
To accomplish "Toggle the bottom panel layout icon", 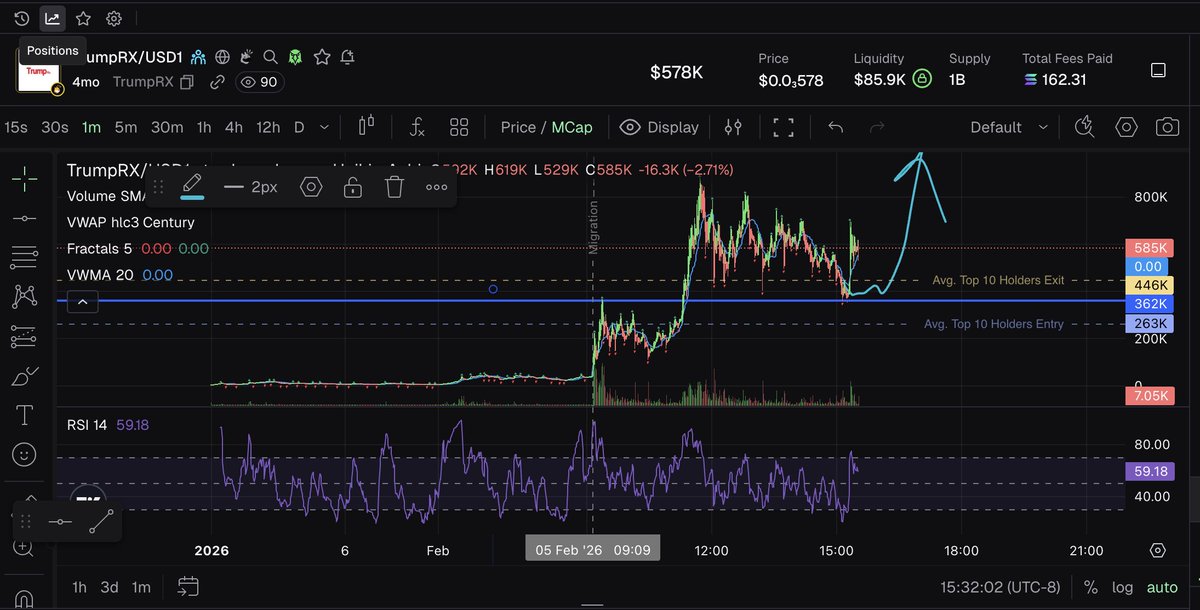I will click(1158, 70).
